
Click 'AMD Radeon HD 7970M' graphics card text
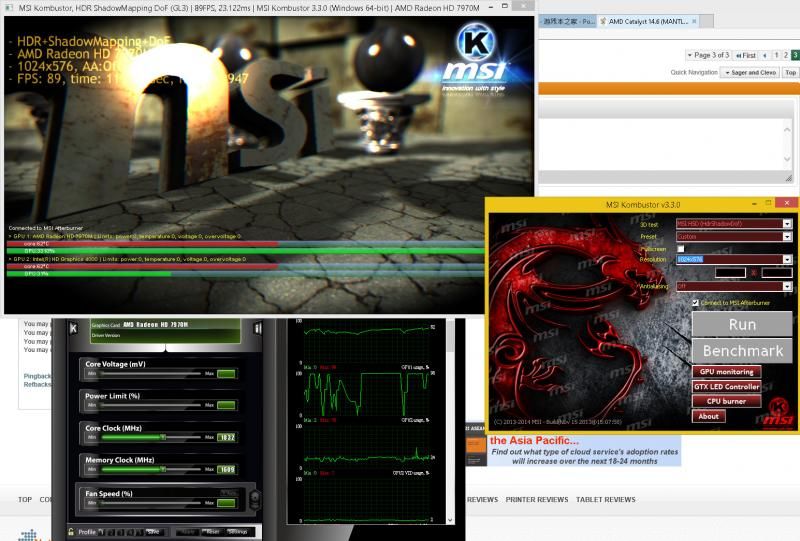point(155,325)
